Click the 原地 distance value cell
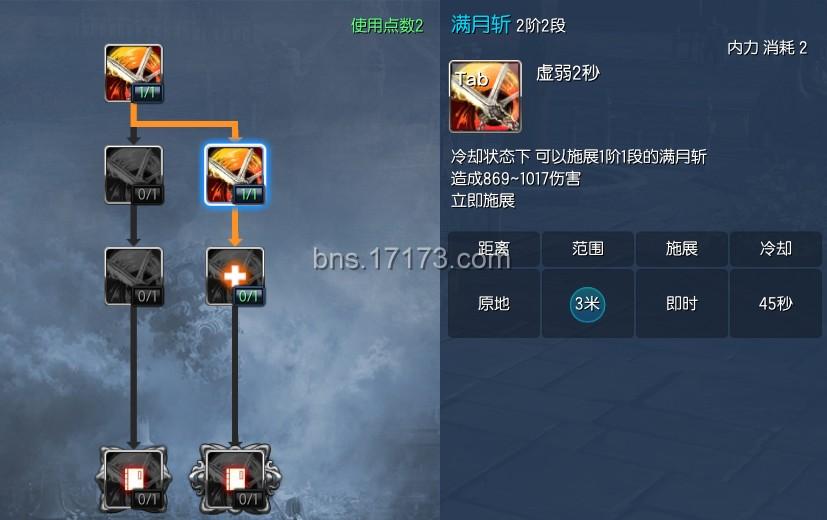The image size is (827, 520). pos(494,304)
